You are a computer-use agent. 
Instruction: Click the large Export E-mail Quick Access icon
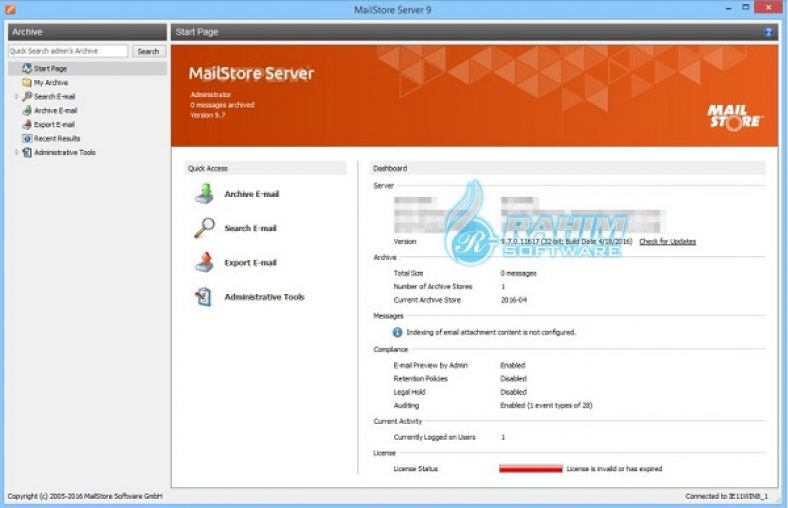(x=205, y=262)
